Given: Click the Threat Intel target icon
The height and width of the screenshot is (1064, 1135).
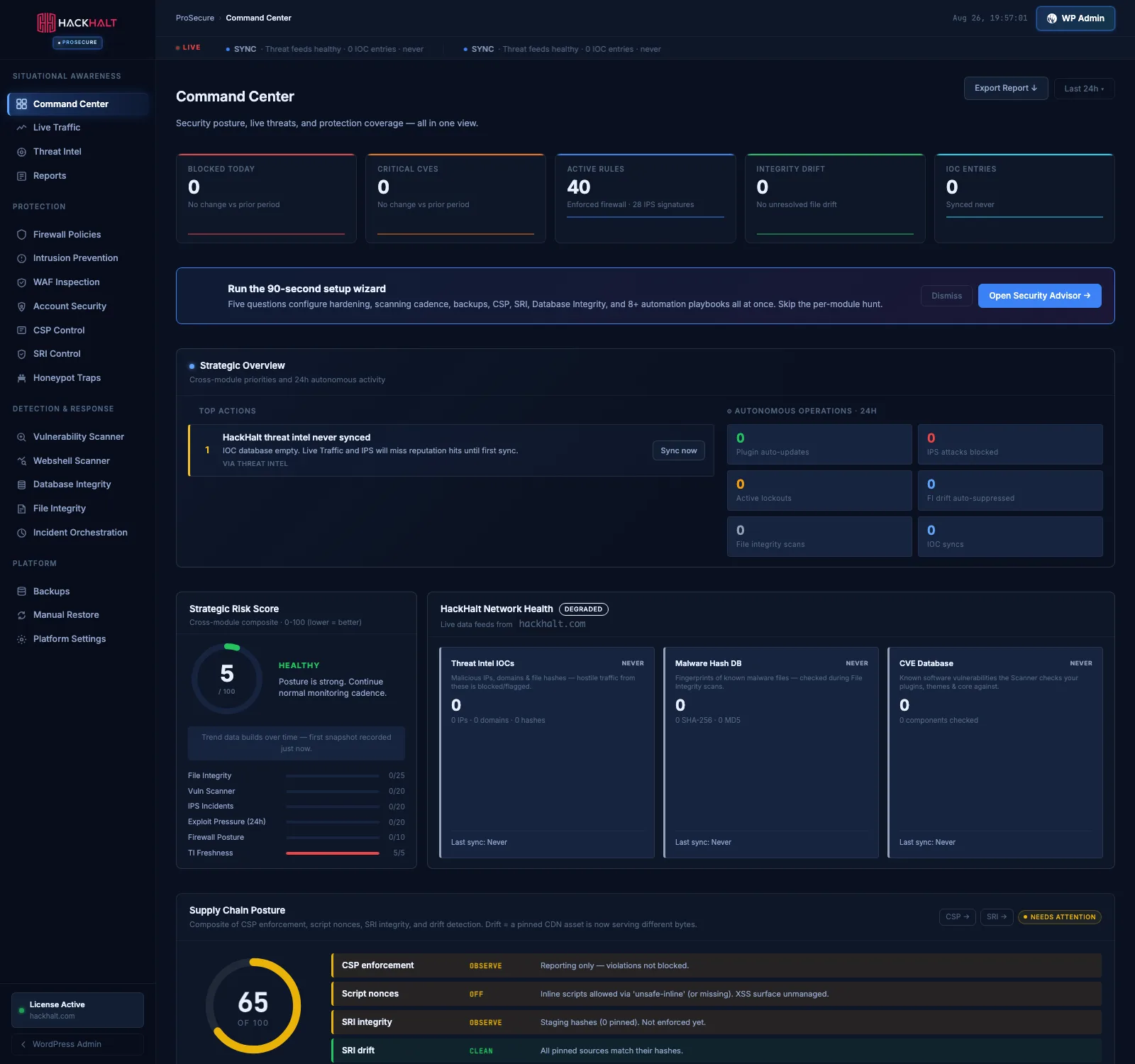Looking at the screenshot, I should coord(21,152).
